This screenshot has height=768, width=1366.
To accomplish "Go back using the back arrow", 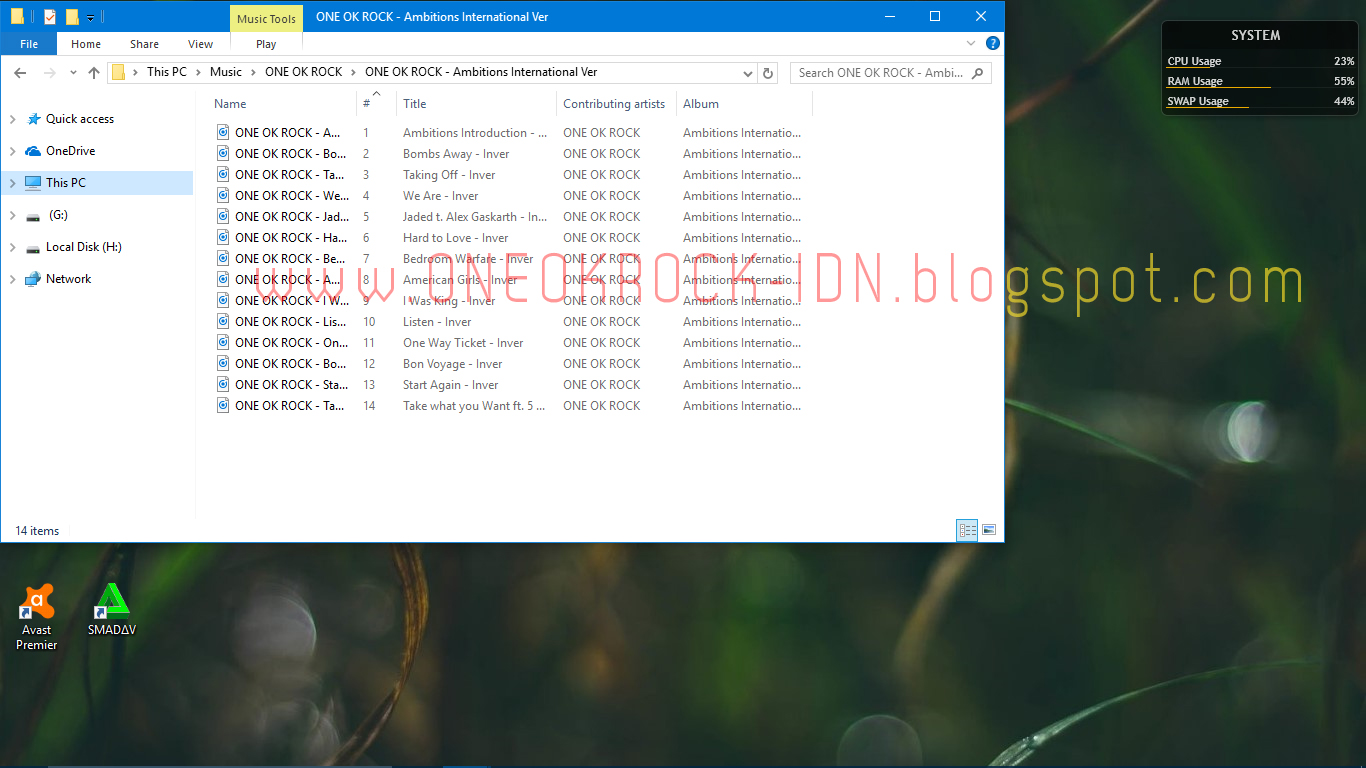I will click(20, 73).
